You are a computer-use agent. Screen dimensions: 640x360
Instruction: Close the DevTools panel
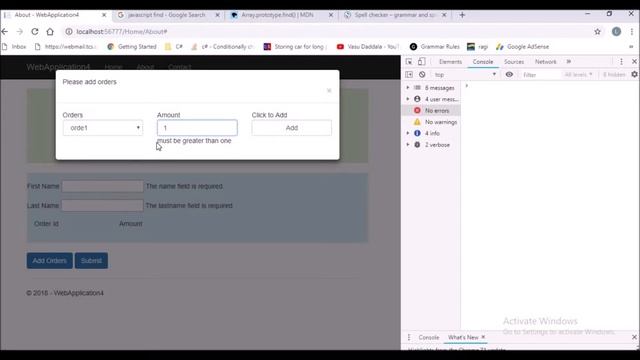pyautogui.click(x=634, y=62)
